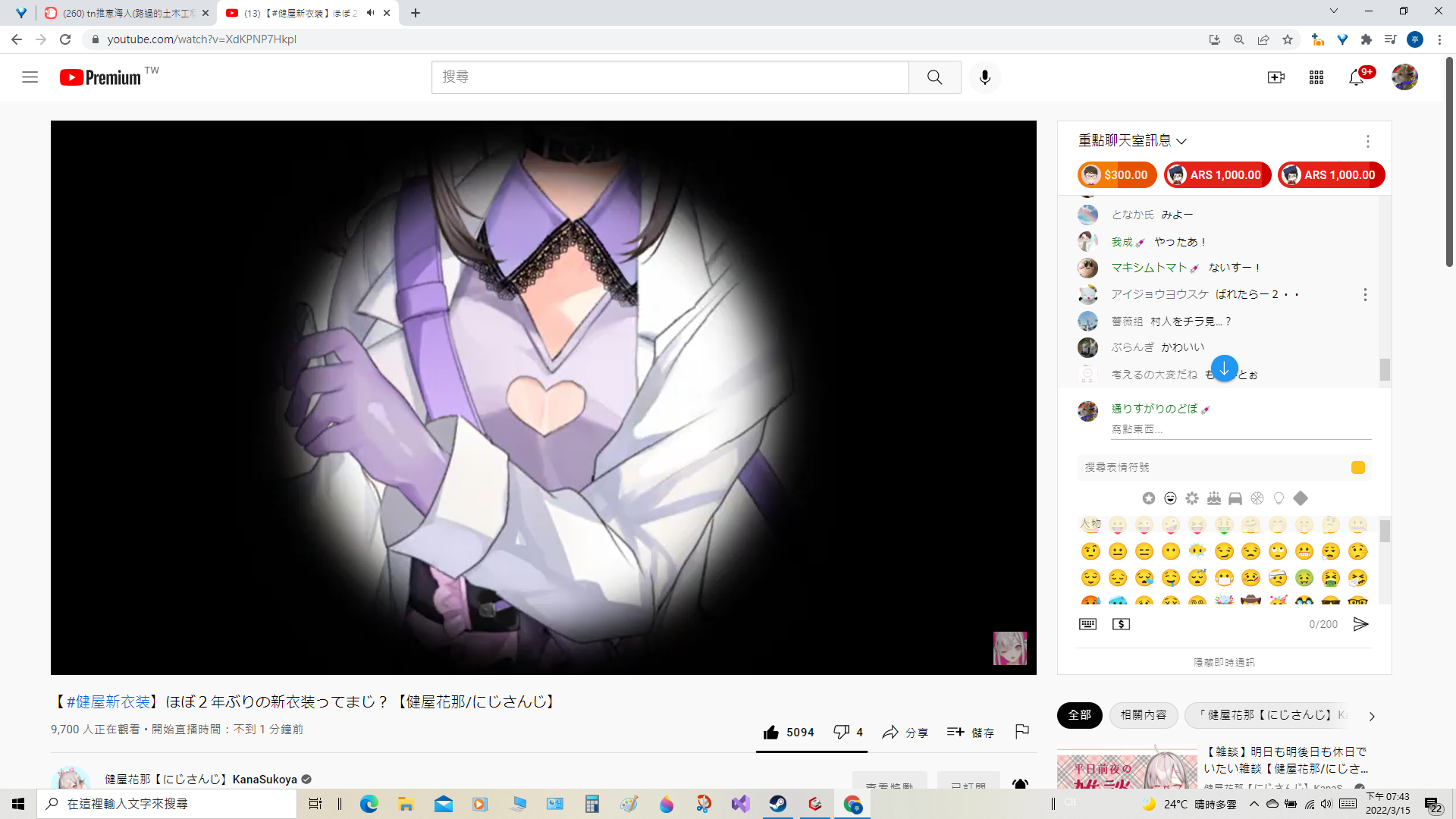1456x819 pixels.
Task: Open the first ARS 1,000.00 Super Chat chip
Action: (1217, 175)
